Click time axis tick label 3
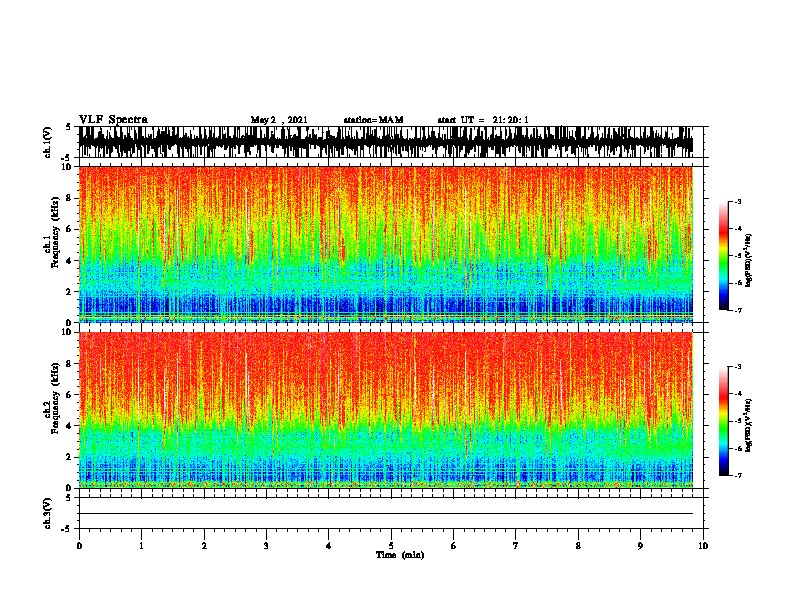792x612 pixels. coord(266,546)
